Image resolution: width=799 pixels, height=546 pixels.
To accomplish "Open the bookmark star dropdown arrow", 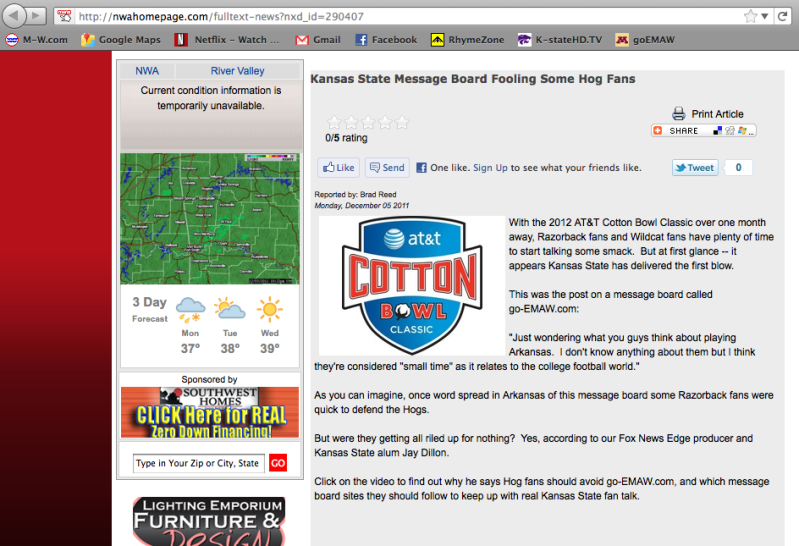I will point(764,16).
